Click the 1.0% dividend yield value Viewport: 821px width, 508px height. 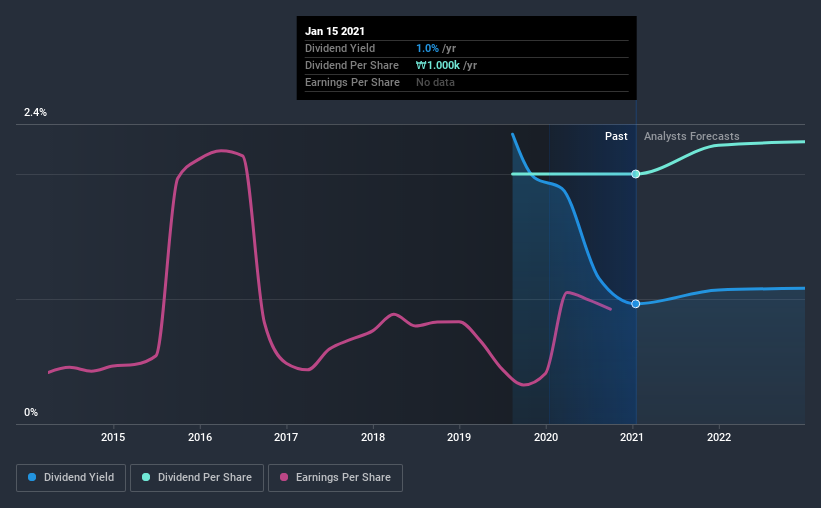pos(427,48)
